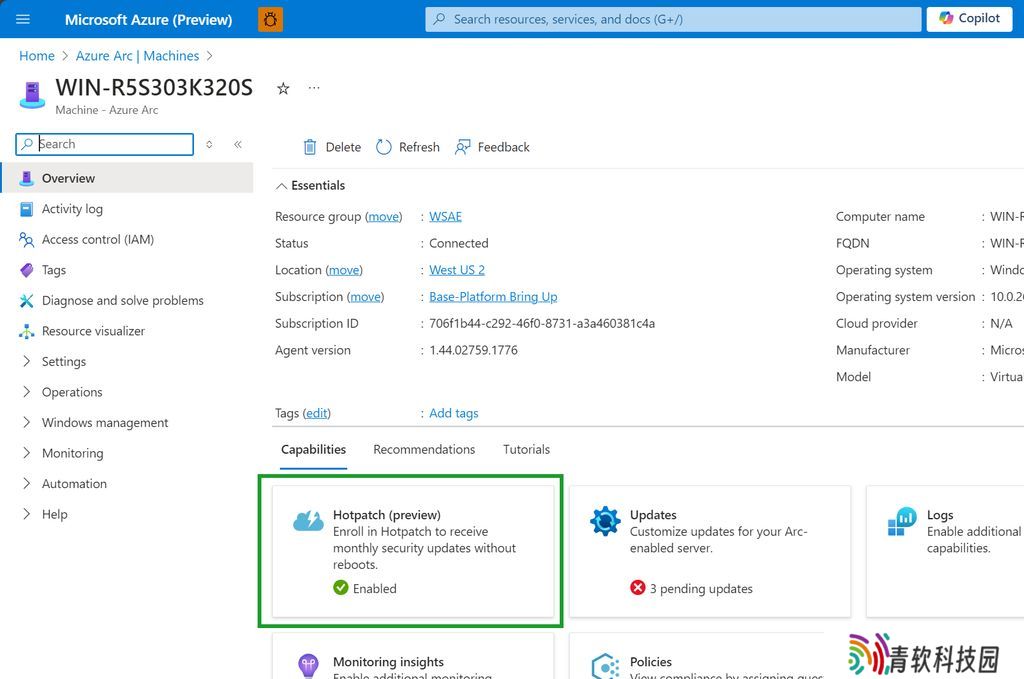Viewport: 1024px width, 679px height.
Task: Click the Updates gear icon
Action: coord(605,521)
